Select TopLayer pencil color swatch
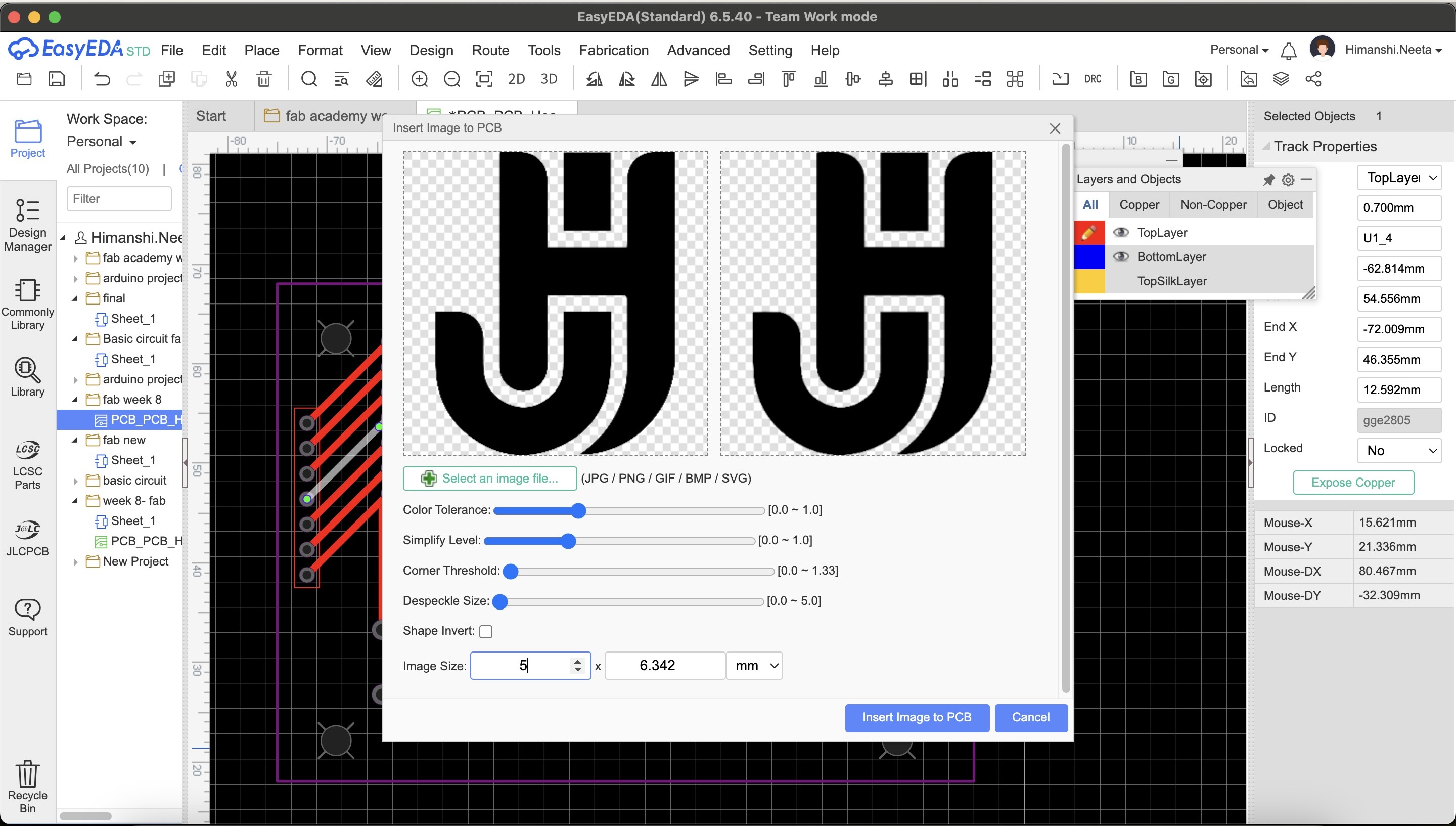This screenshot has width=1456, height=826. (1089, 233)
